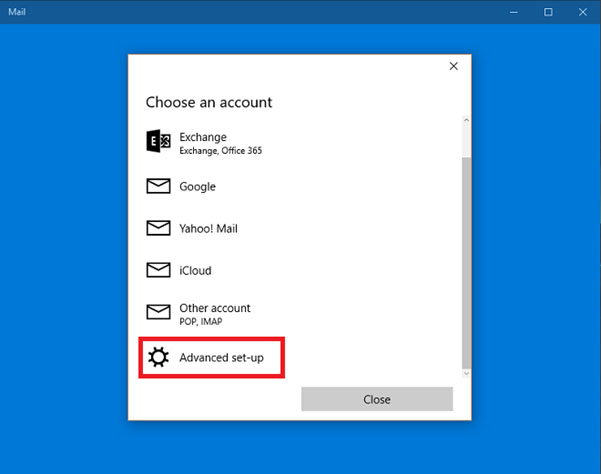Click the account list scrollbar thumb

click(466, 262)
